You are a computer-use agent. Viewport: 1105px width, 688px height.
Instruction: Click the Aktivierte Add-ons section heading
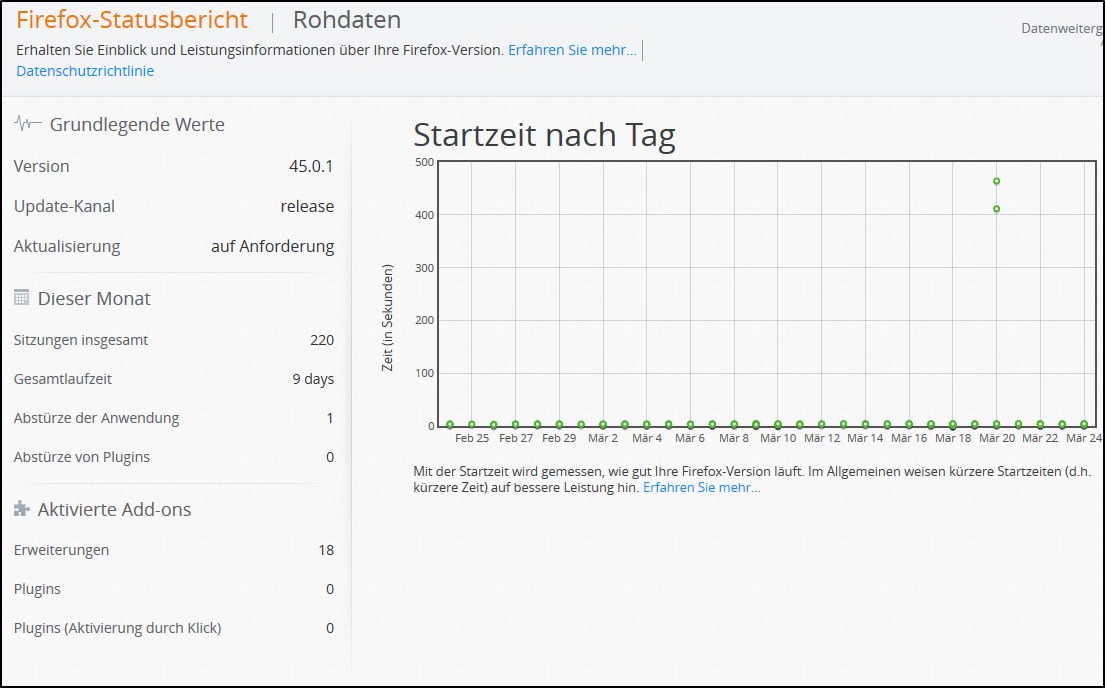[114, 509]
